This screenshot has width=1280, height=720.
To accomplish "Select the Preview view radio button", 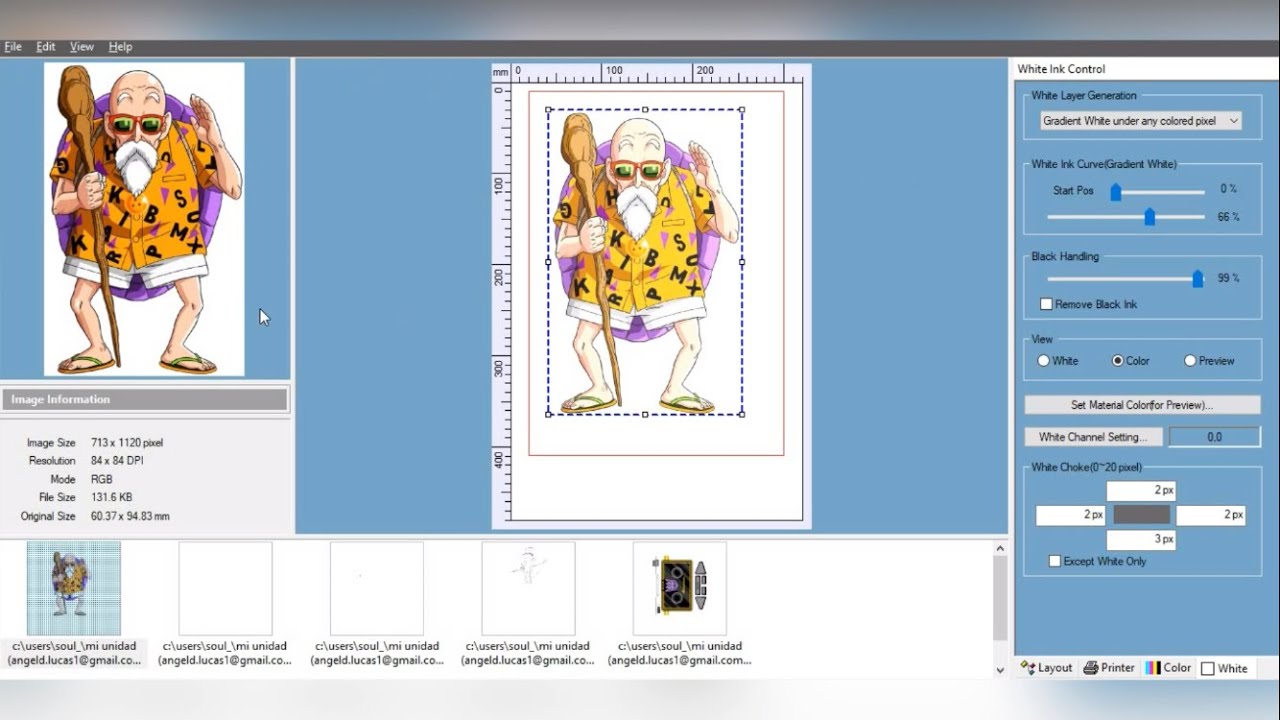I will 1190,361.
